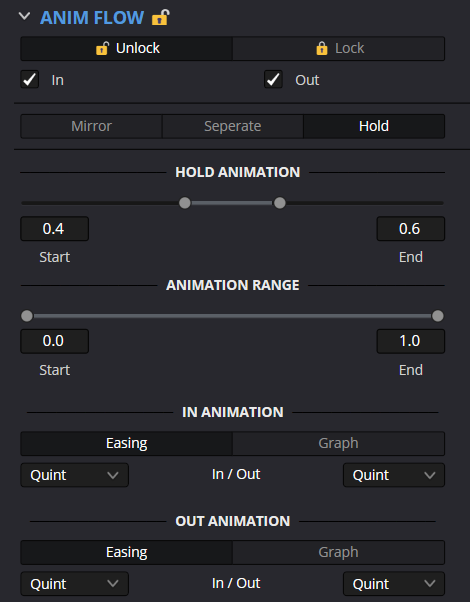Click the unlocked padlock icon beside ANIM FLOW
Viewport: 470px width, 602px height.
click(x=161, y=18)
